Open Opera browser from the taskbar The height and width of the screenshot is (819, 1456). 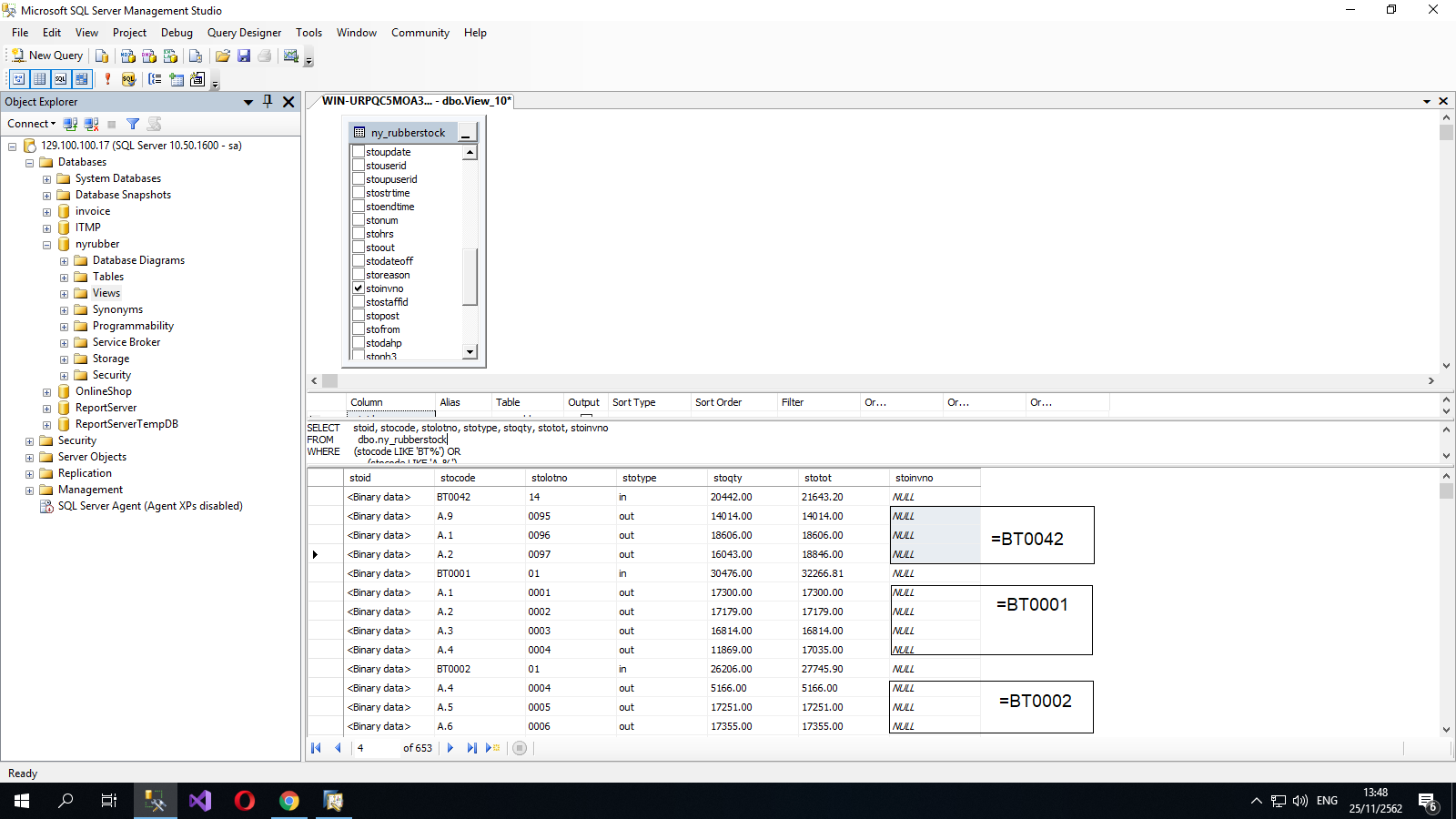click(x=244, y=801)
